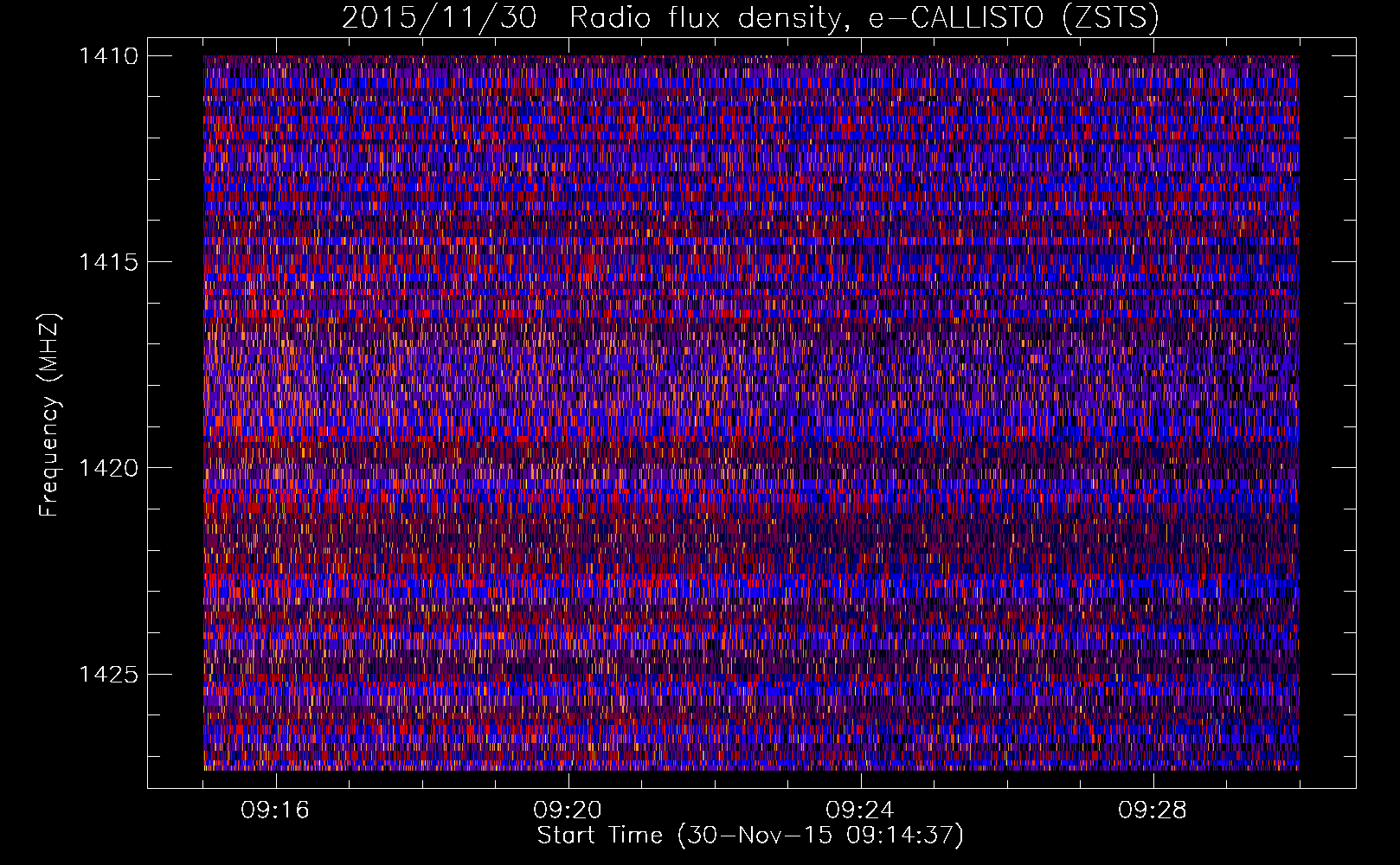Select the 'Frequency (MHZ)' y-axis label
Viewport: 1400px width, 865px height.
point(51,415)
